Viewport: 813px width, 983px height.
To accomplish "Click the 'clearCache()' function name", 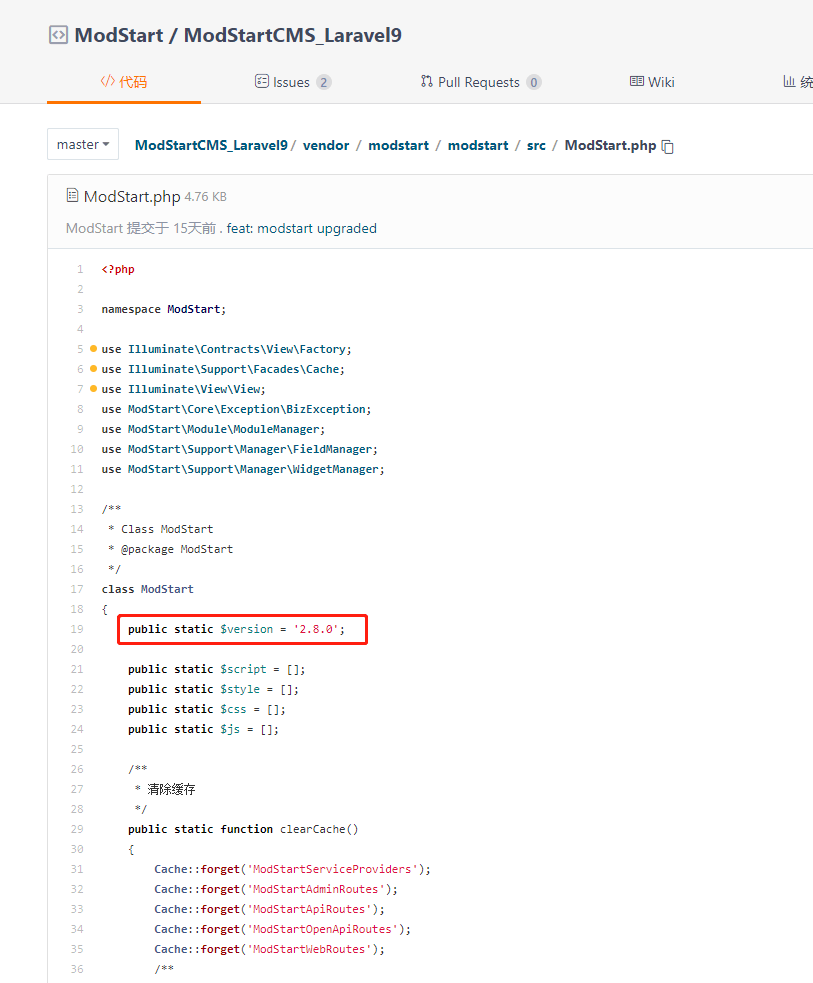I will pos(319,829).
